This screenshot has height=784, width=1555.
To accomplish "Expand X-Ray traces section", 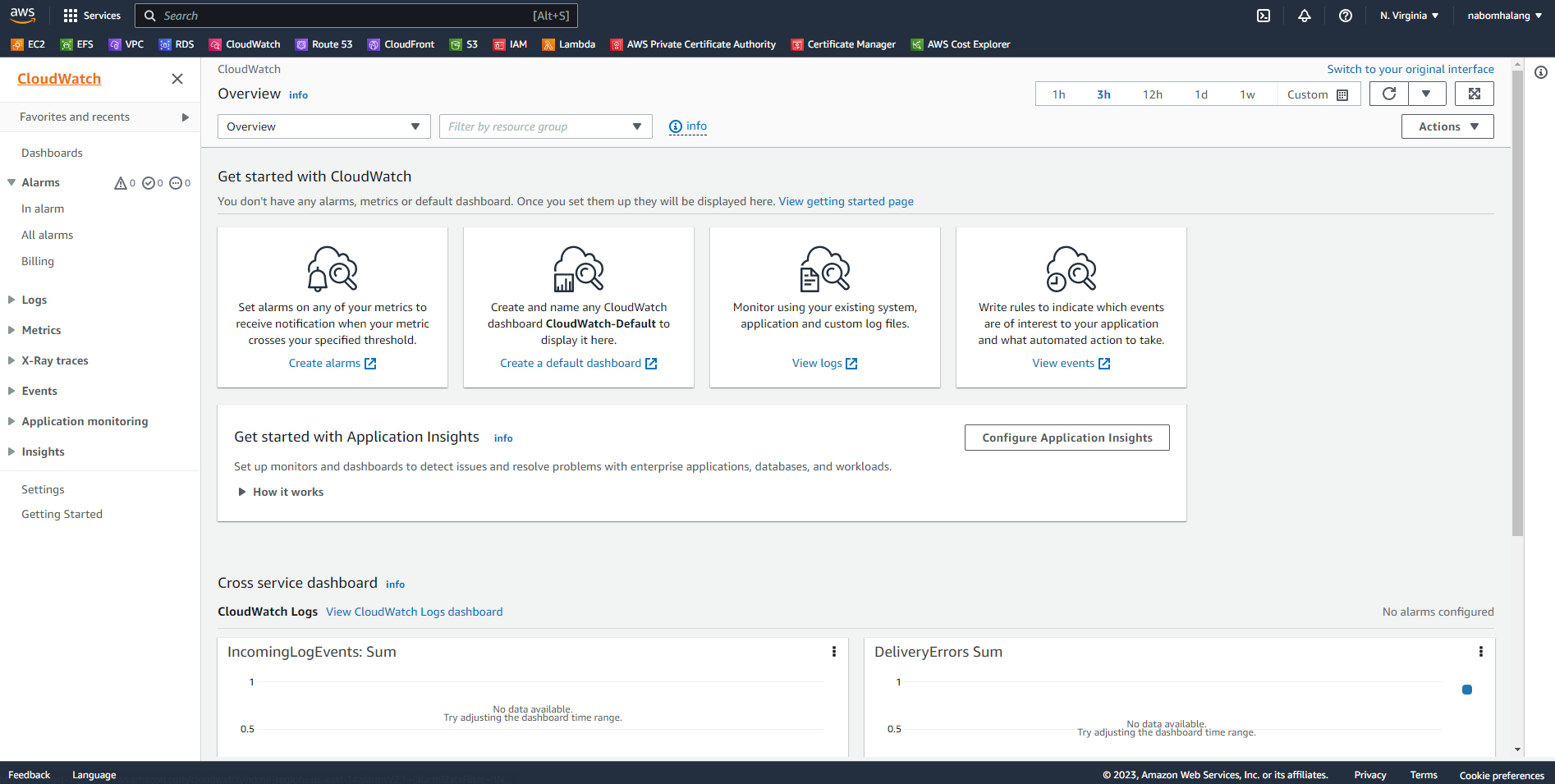I will point(11,360).
